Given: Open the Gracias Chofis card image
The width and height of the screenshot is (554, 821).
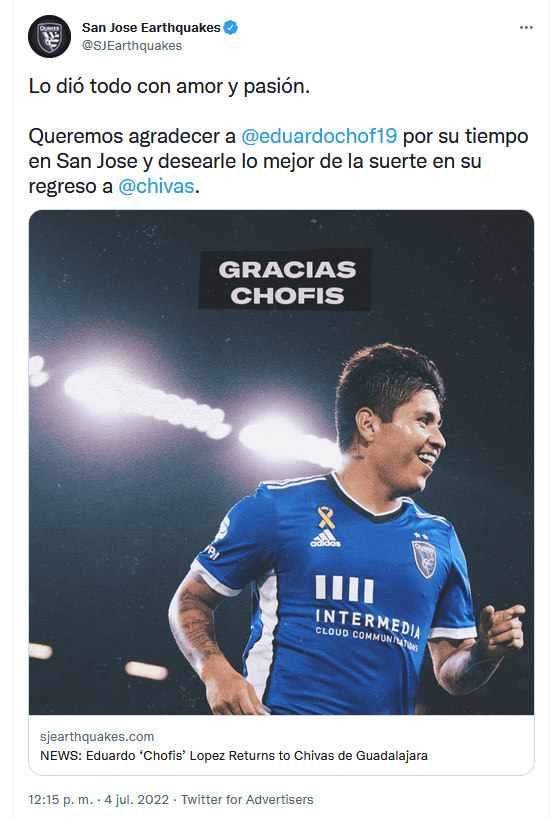Looking at the screenshot, I should (281, 462).
